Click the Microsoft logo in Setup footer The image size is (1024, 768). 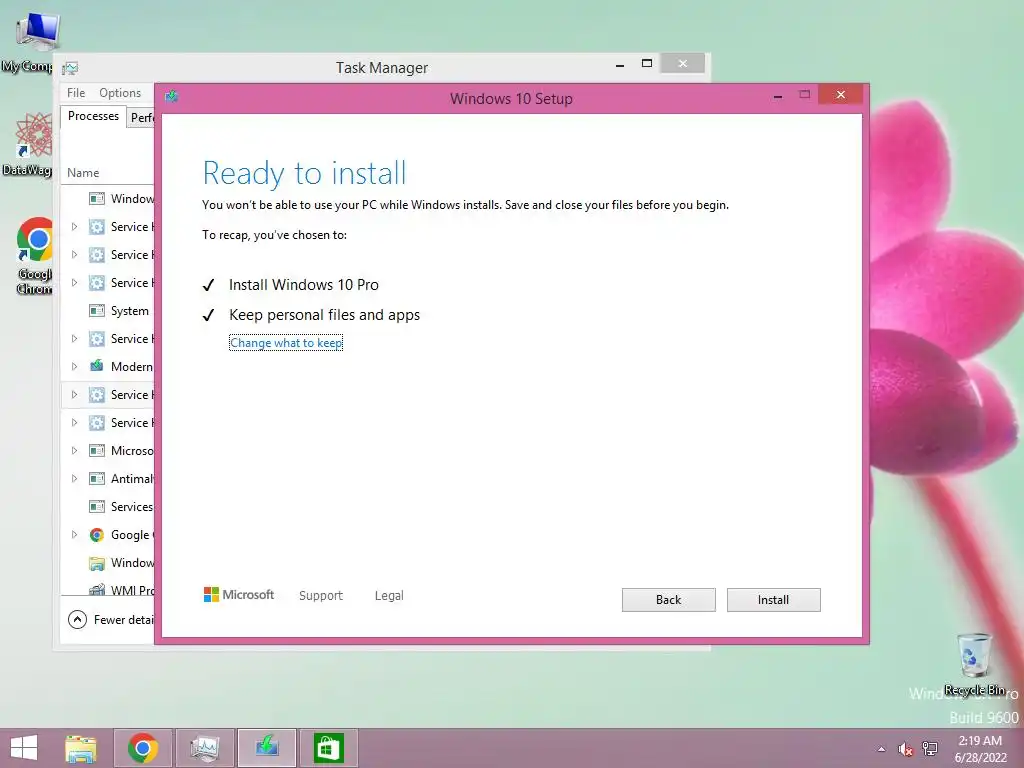(239, 595)
